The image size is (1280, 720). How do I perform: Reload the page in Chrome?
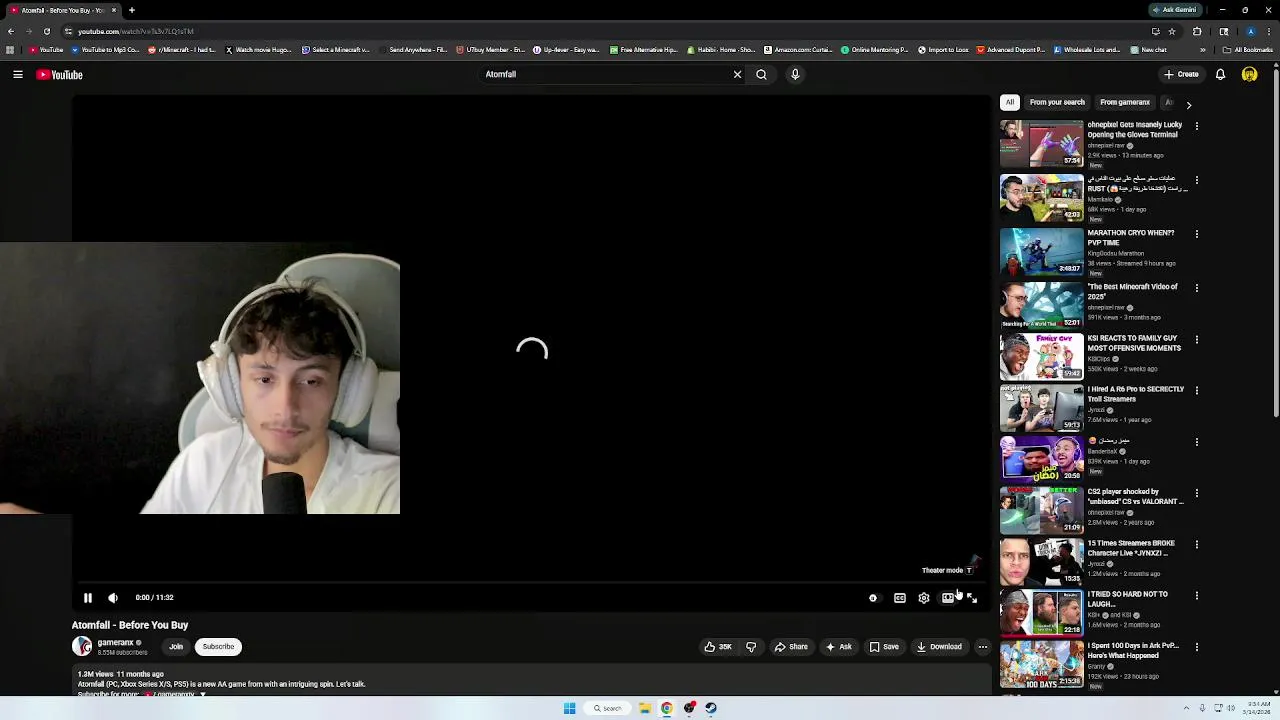(46, 31)
